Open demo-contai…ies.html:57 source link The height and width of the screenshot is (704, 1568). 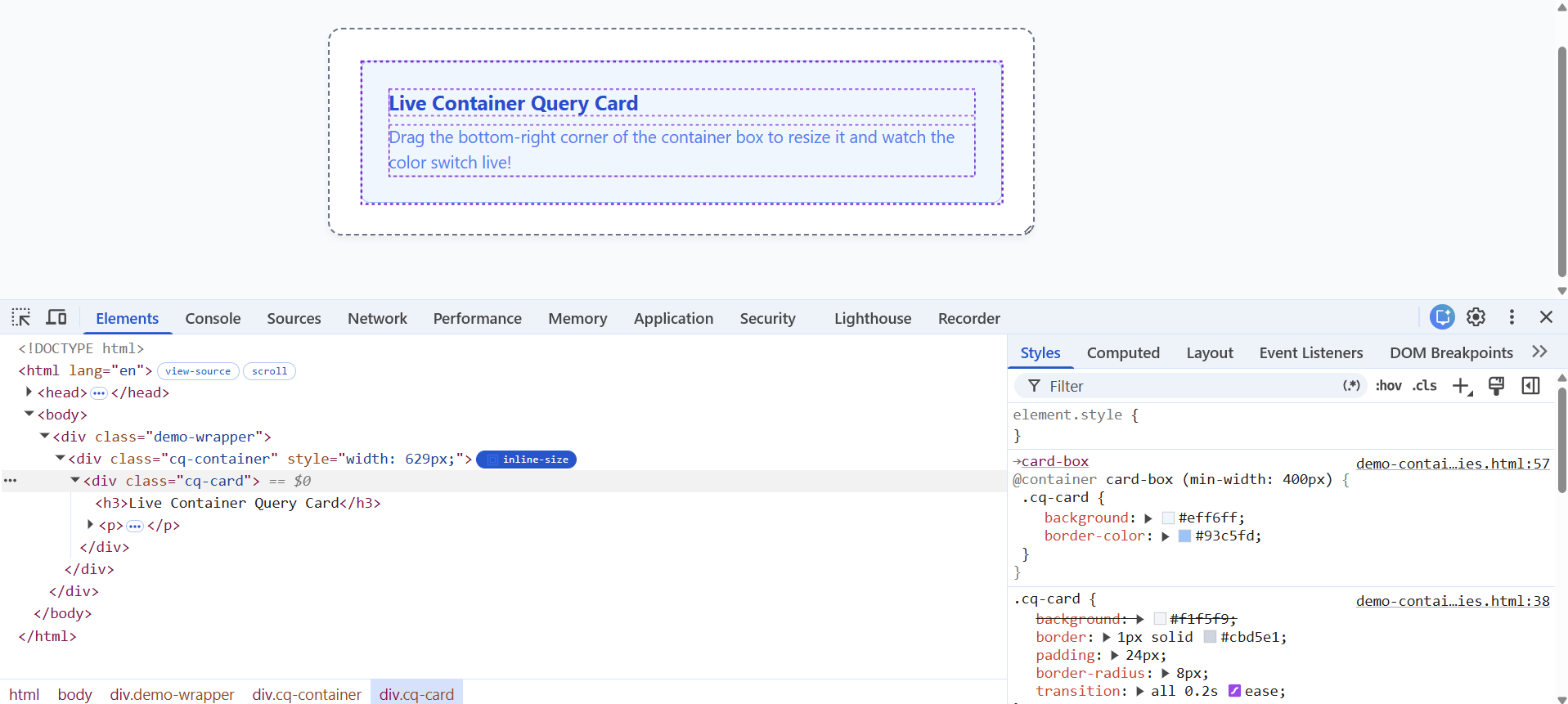(x=1453, y=464)
